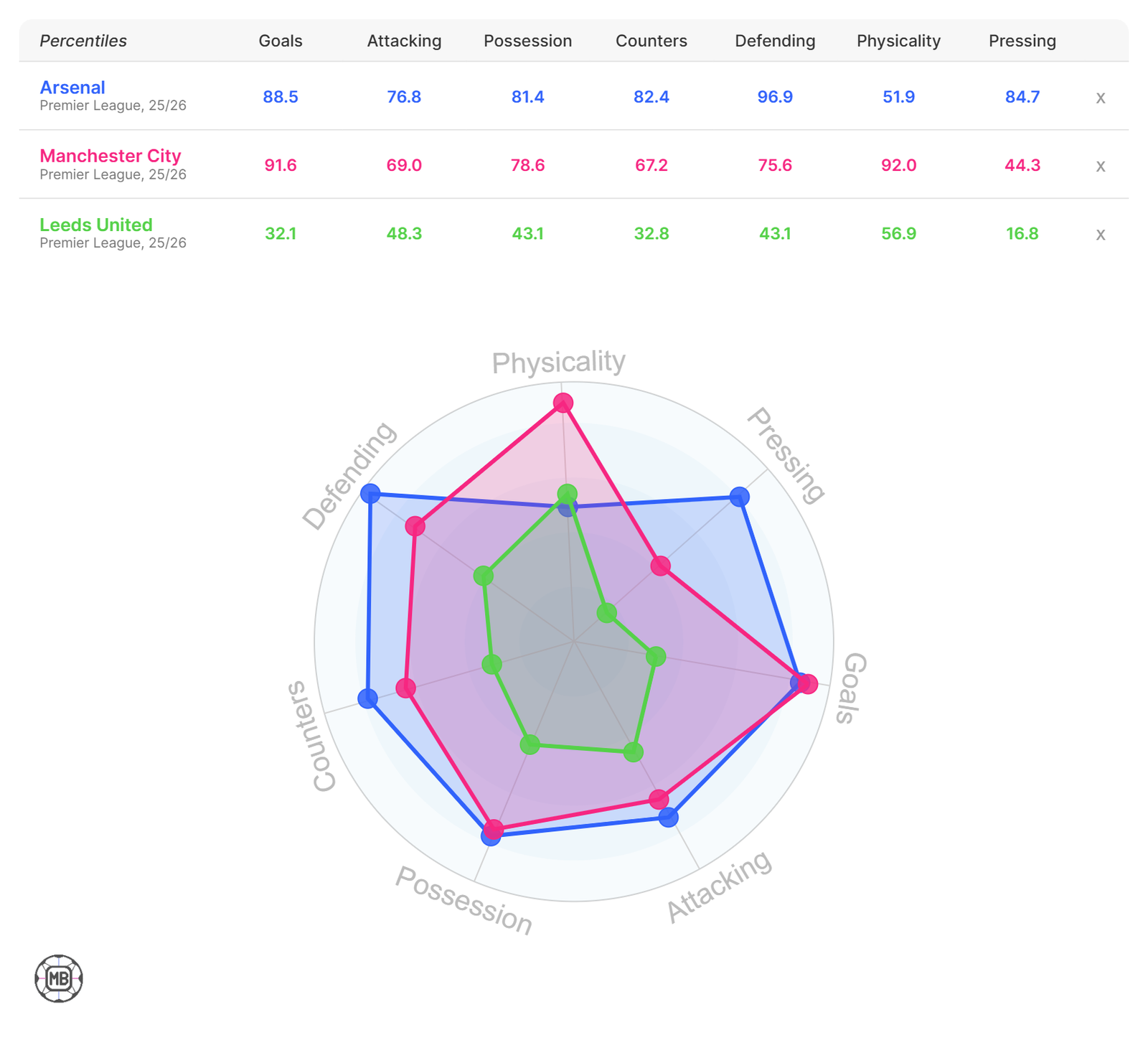Click Leeds United's green Goals radar point
This screenshot has height=1053, width=1148.
coord(657,656)
